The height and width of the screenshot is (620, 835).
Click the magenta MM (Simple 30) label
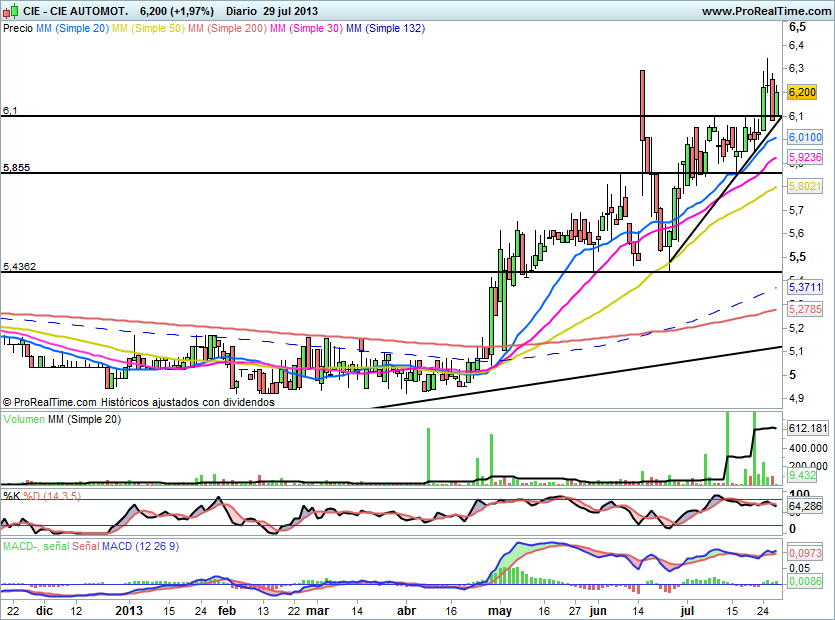point(306,29)
